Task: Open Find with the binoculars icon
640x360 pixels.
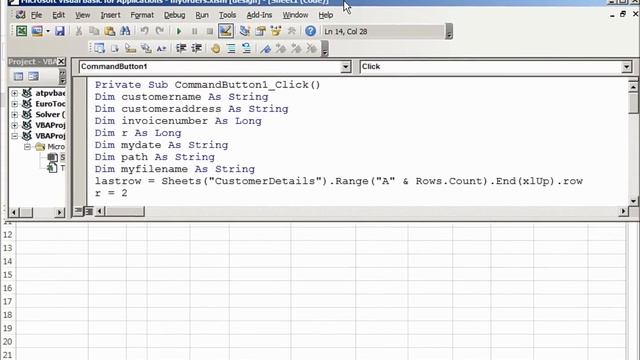Action: click(x=125, y=31)
